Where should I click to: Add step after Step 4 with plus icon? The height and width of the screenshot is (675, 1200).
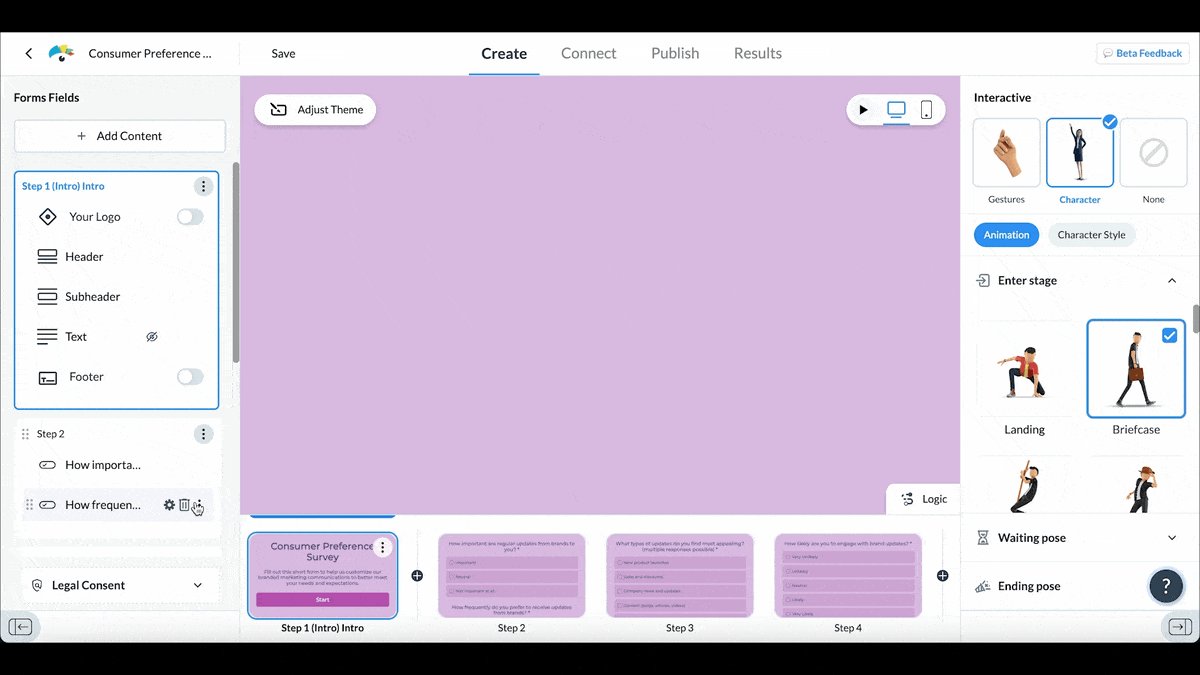pyautogui.click(x=942, y=576)
